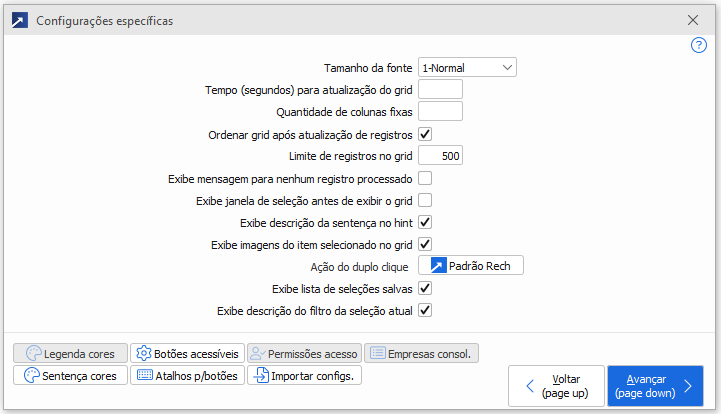Click the Limite de registros input field

(440, 156)
